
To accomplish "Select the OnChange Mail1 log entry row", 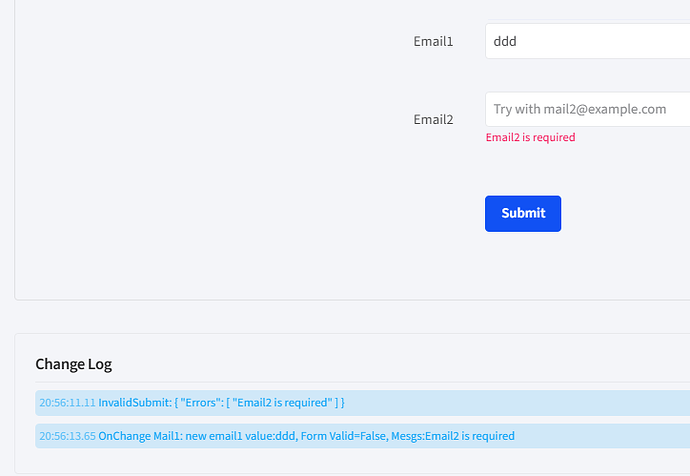I will coord(363,436).
